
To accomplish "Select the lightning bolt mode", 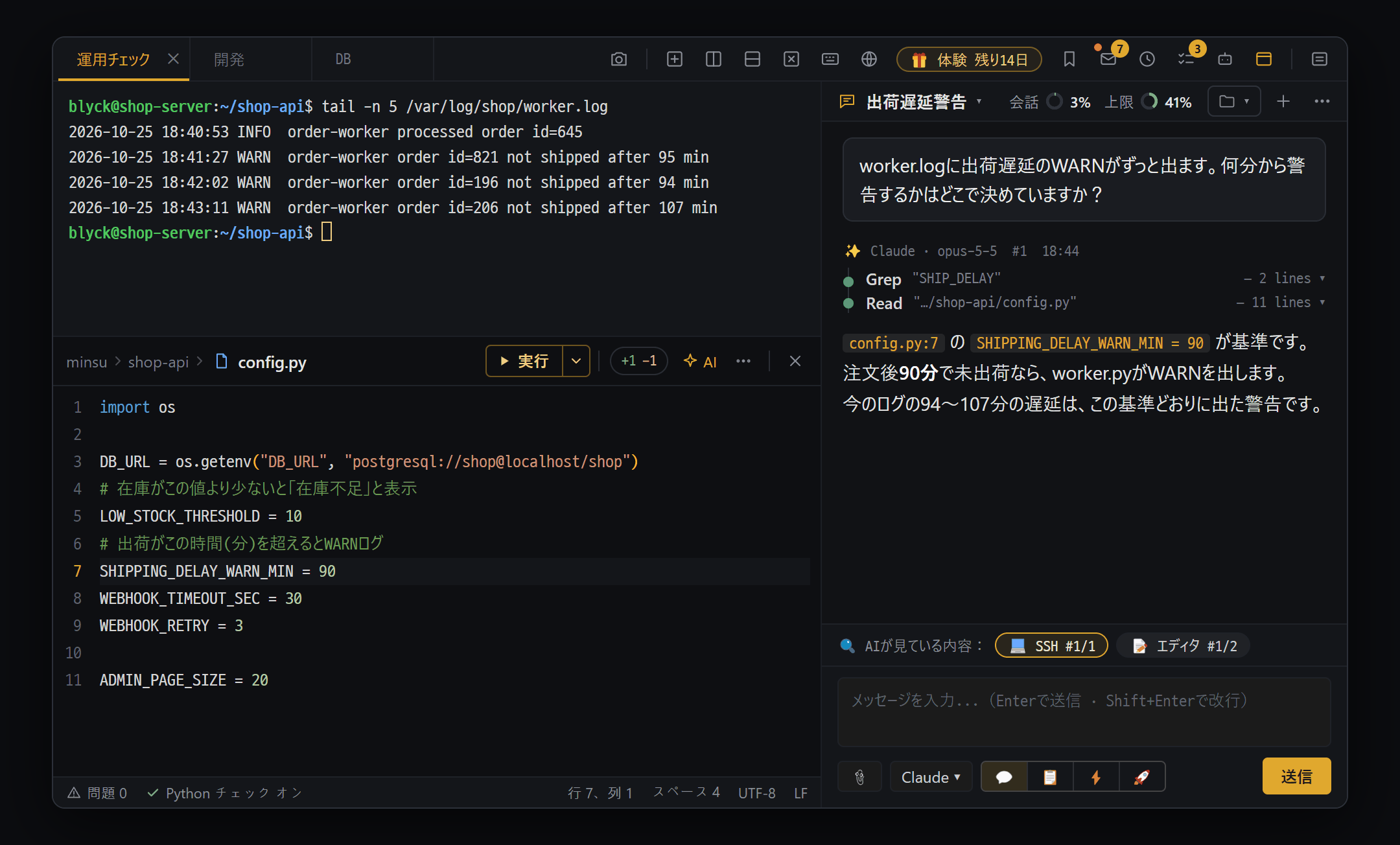I will click(1096, 776).
